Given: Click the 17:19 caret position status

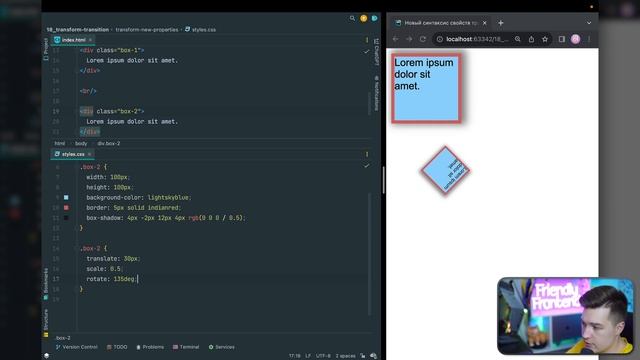Looking at the screenshot, I should [x=294, y=356].
